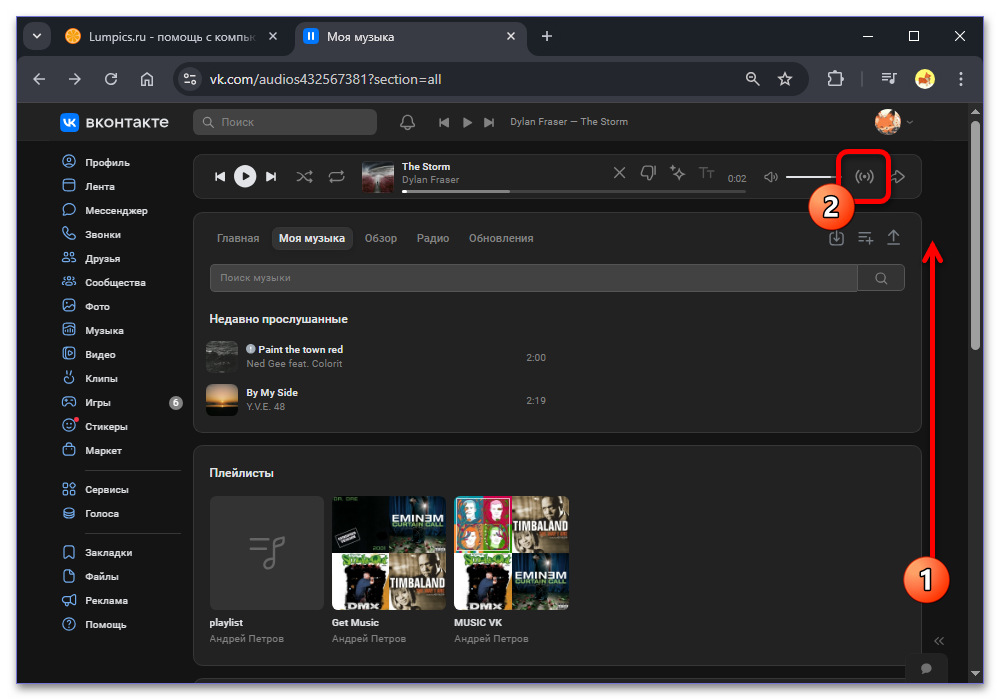Open Файлы in the sidebar
1000x700 pixels.
[90, 576]
